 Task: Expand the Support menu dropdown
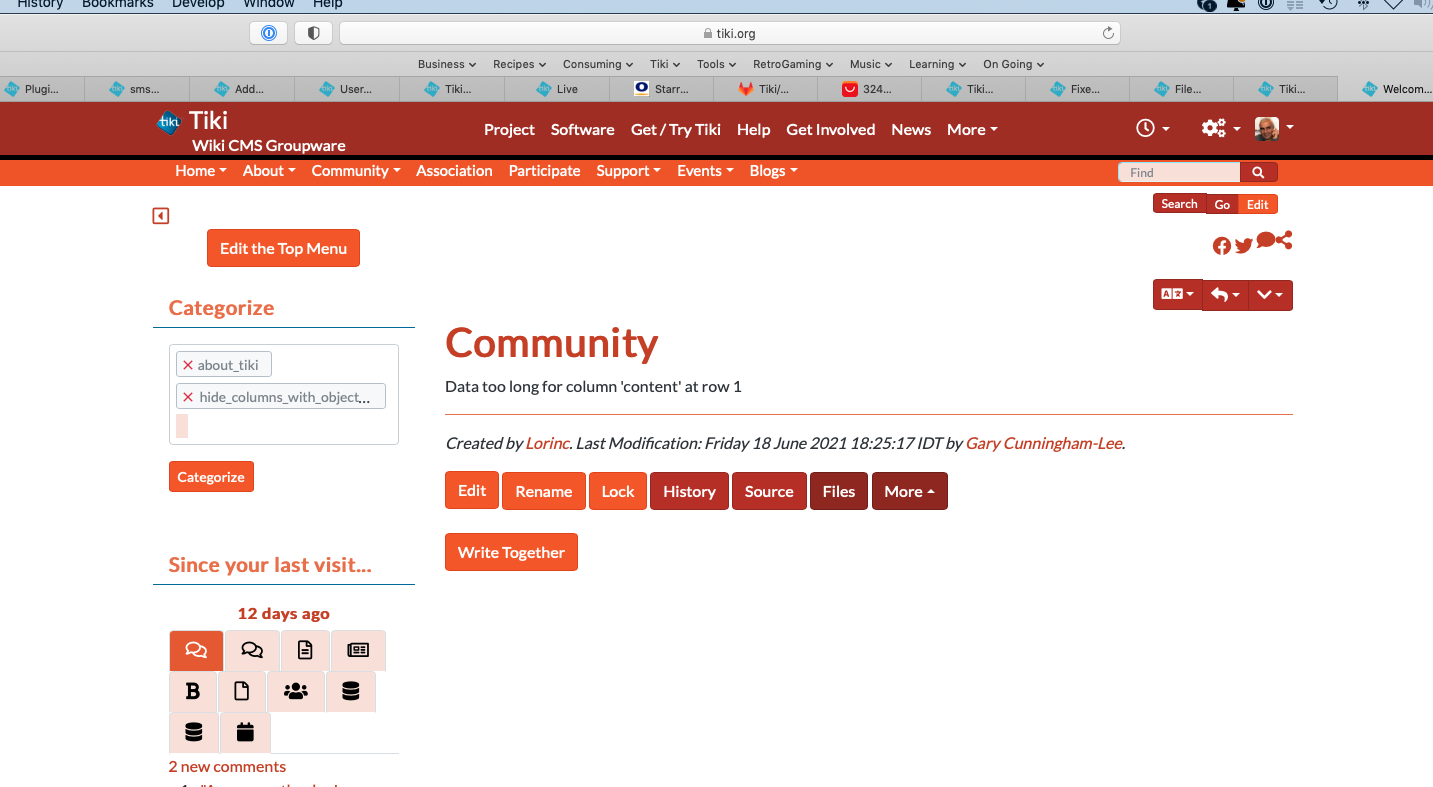coord(628,171)
